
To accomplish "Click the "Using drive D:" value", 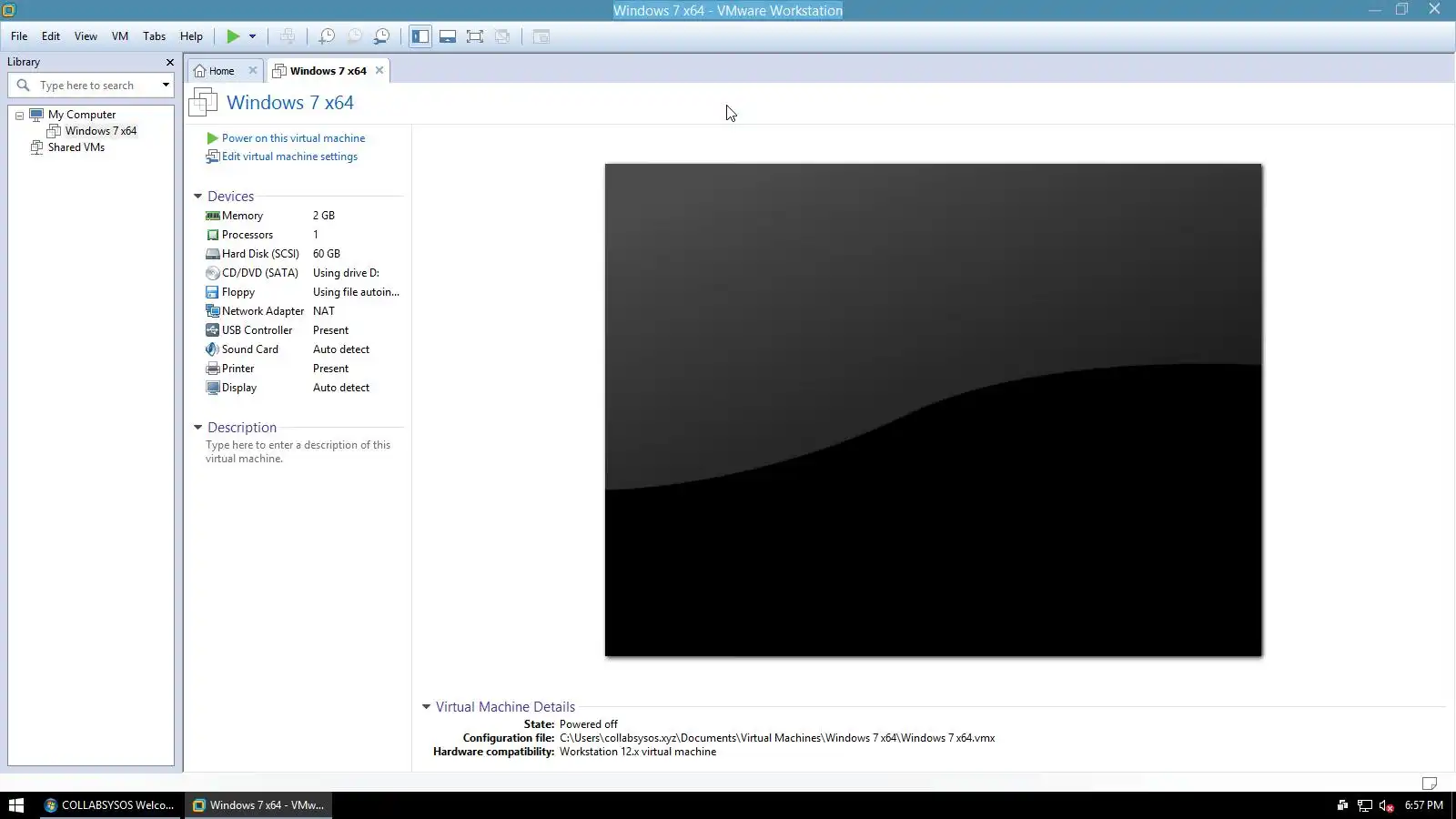I will [x=346, y=273].
